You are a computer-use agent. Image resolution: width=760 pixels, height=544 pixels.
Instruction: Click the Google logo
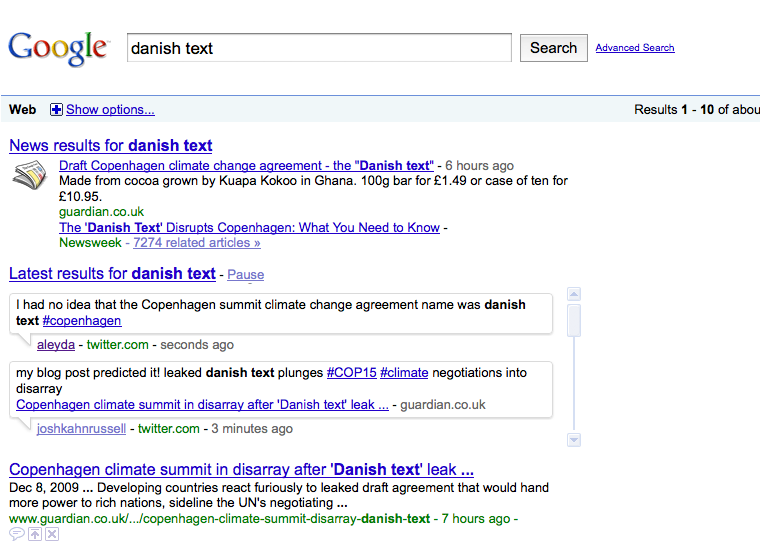point(58,48)
